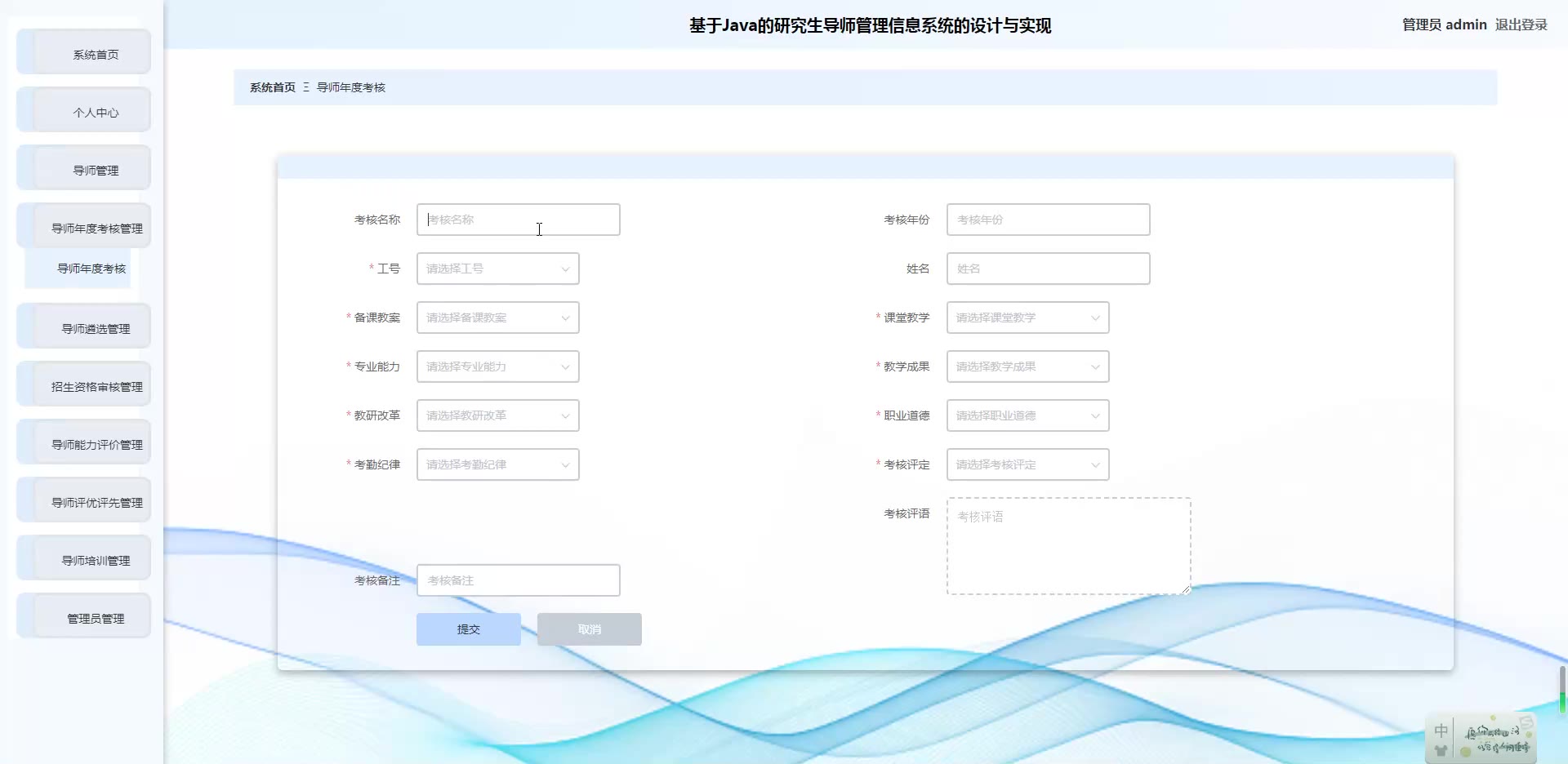Click the 管理员 admin user label
The height and width of the screenshot is (764, 1568).
pos(1445,24)
